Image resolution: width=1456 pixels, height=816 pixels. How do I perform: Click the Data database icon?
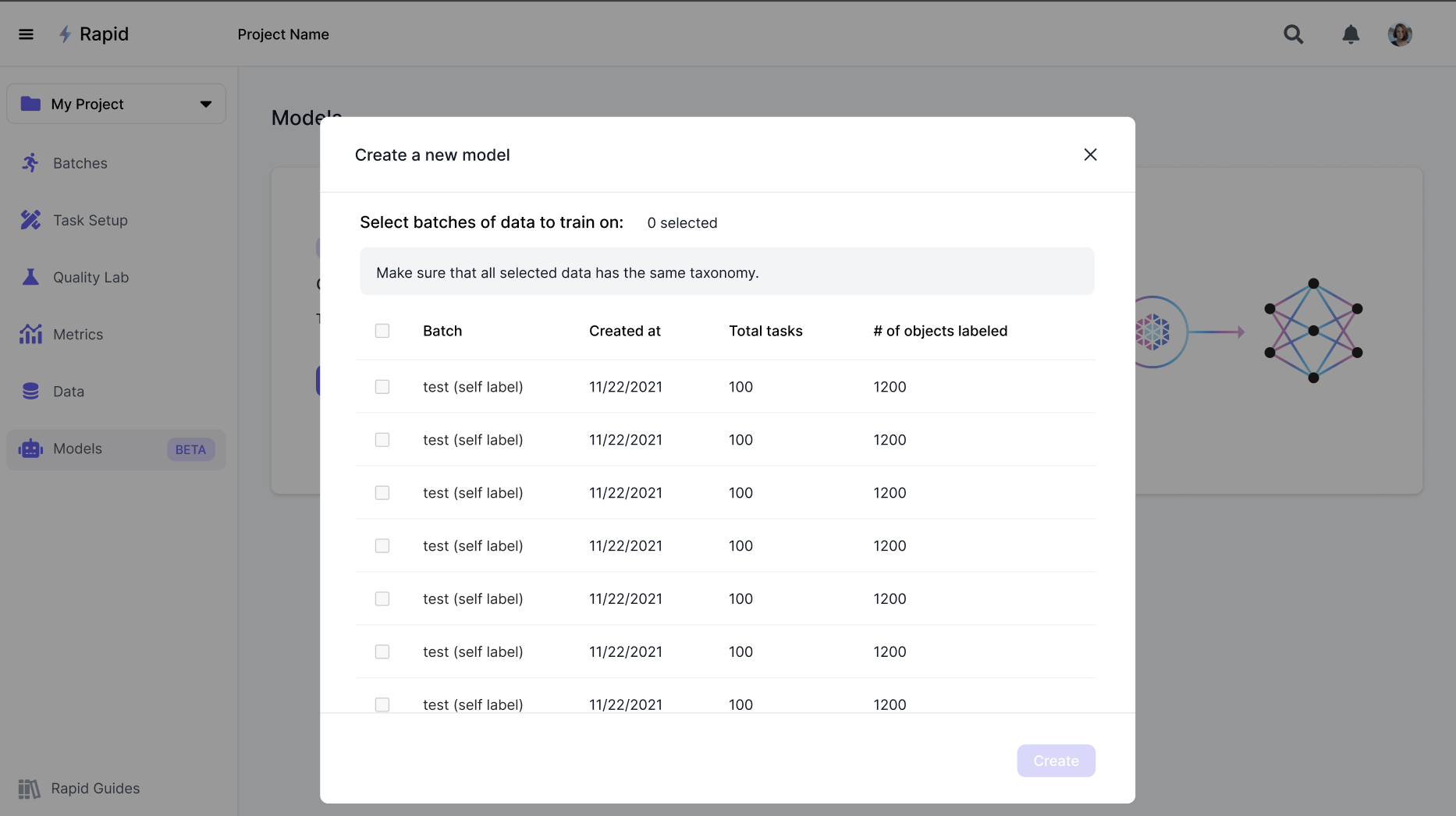[x=30, y=391]
